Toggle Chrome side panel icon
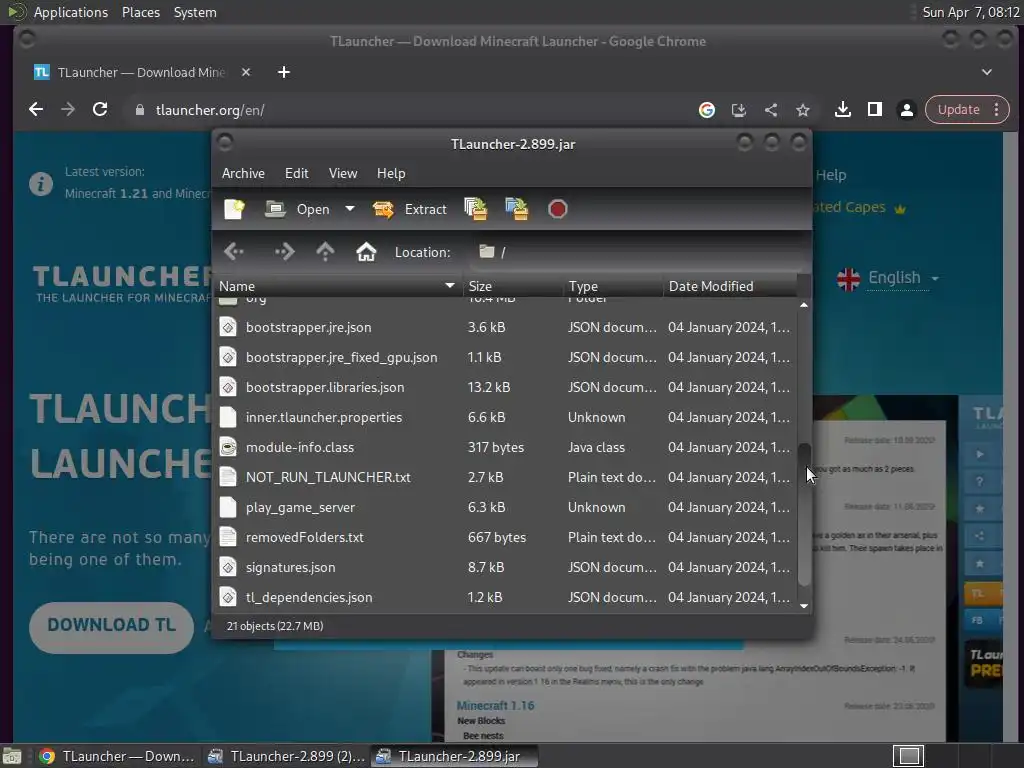Screen dimensions: 1024x768 [874, 110]
